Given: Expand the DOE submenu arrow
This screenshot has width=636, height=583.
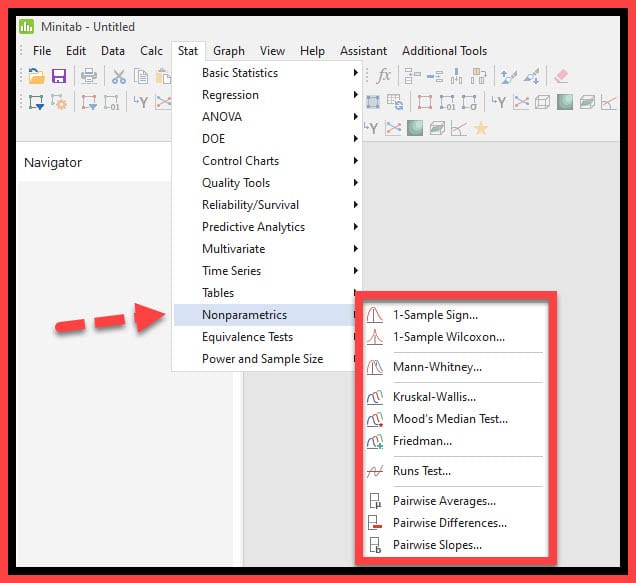Looking at the screenshot, I should [356, 139].
